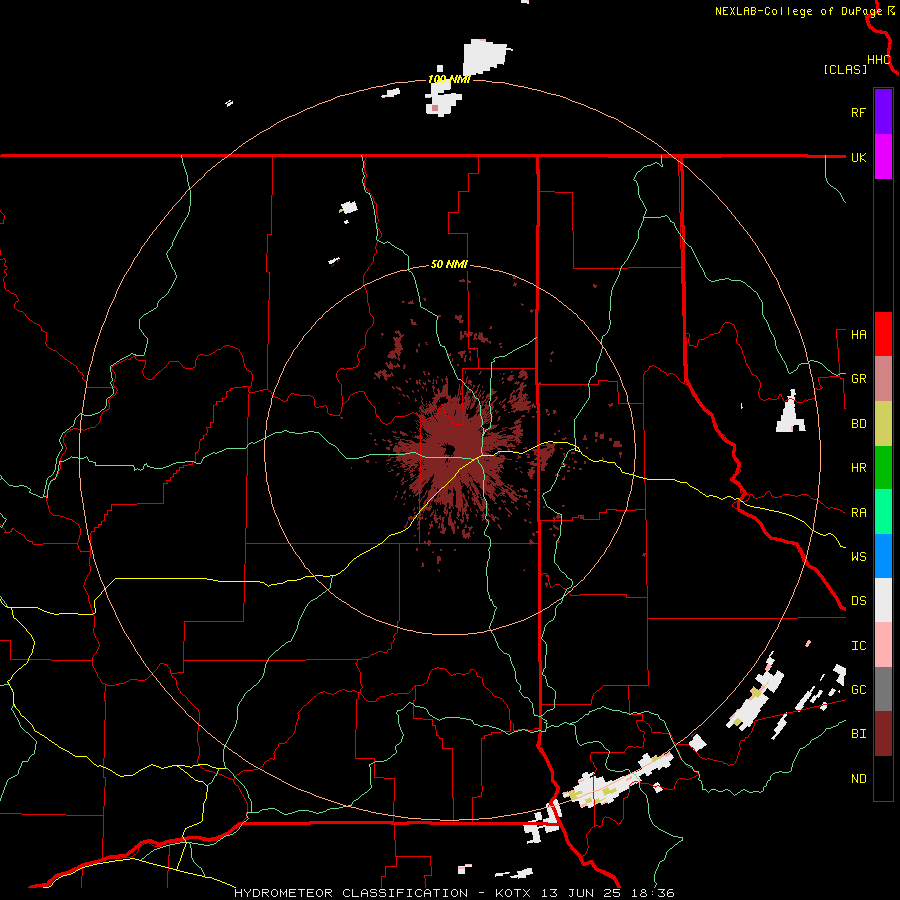Screen dimensions: 900x900
Task: Click the light green RA legend swatch
Action: 883,512
